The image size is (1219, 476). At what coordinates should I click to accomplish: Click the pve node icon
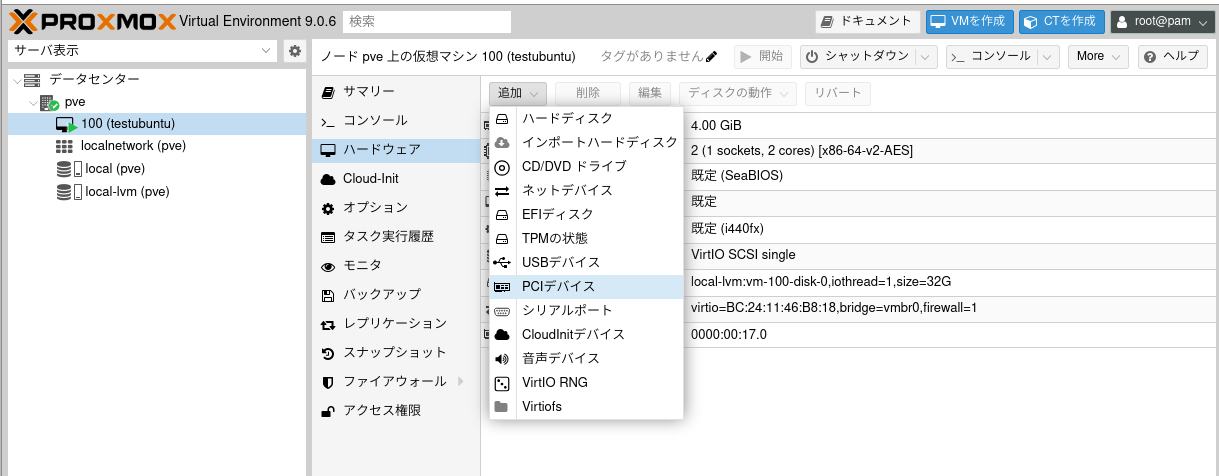(49, 102)
